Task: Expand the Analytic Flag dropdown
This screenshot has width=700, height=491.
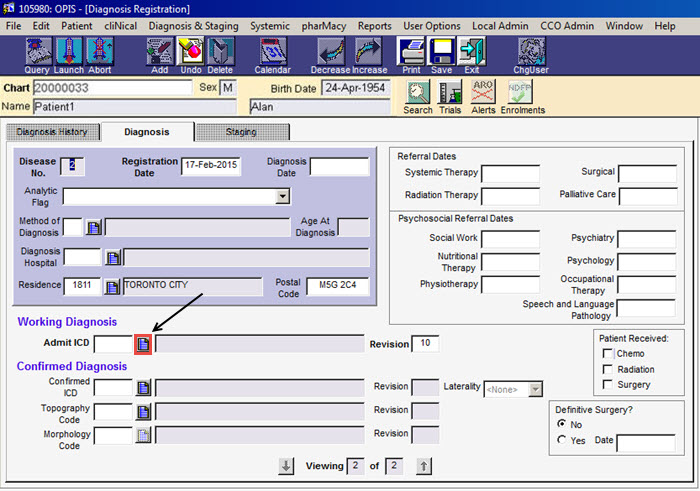Action: (282, 196)
